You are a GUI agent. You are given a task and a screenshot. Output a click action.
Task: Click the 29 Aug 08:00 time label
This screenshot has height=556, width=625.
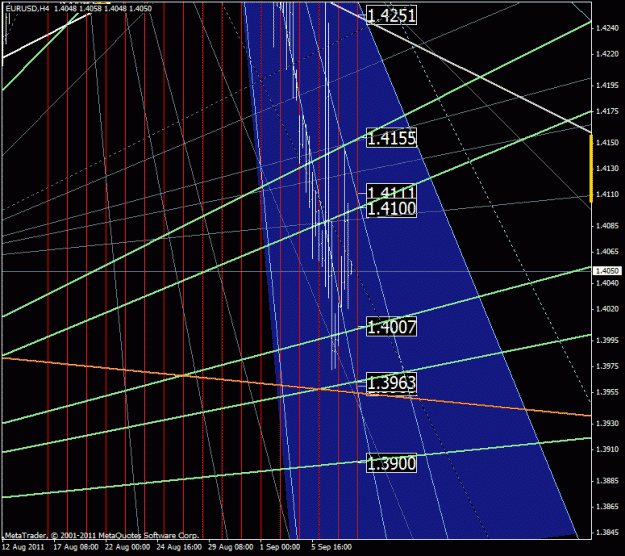click(231, 547)
